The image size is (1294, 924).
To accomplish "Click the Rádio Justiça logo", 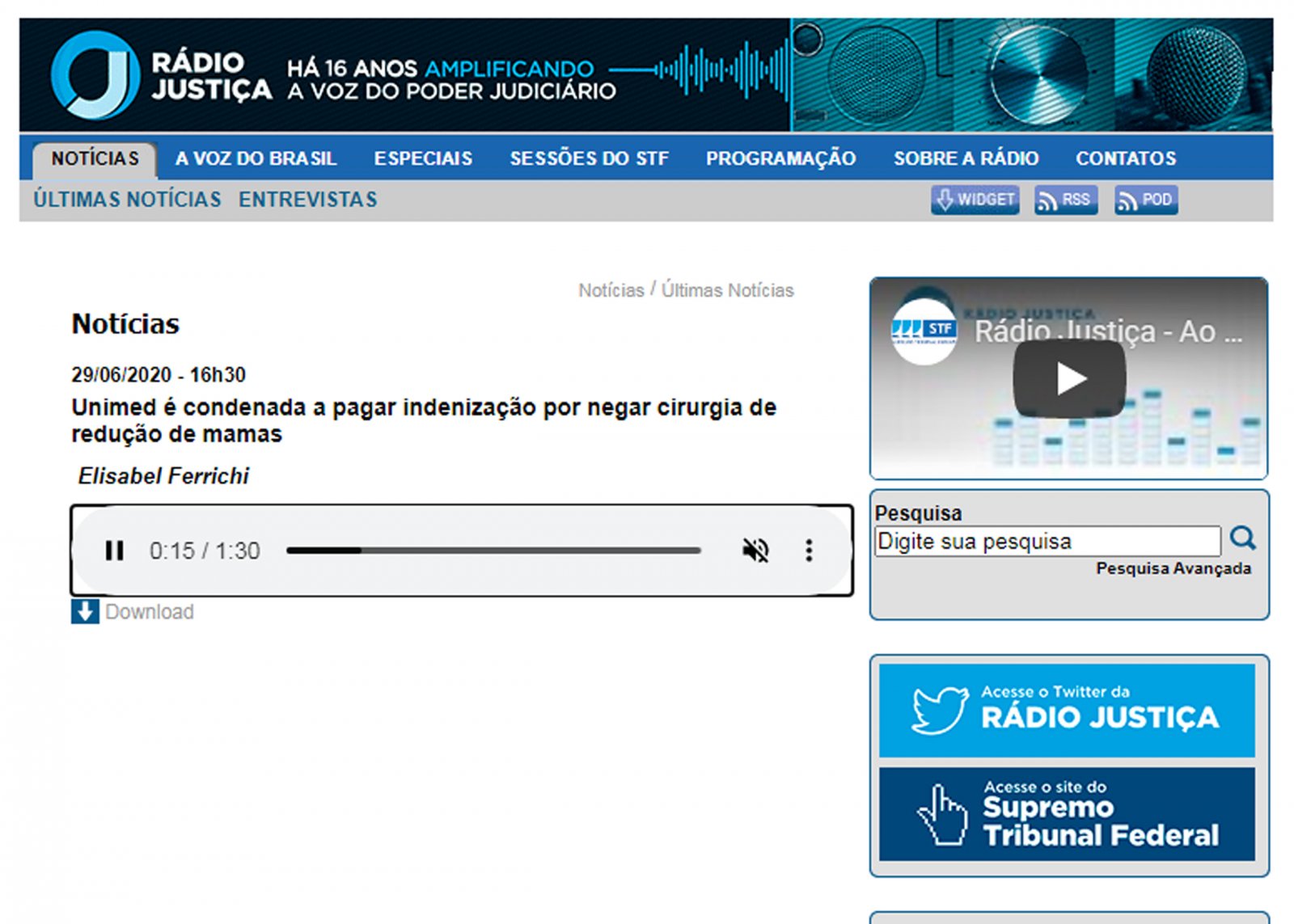I will [160, 75].
